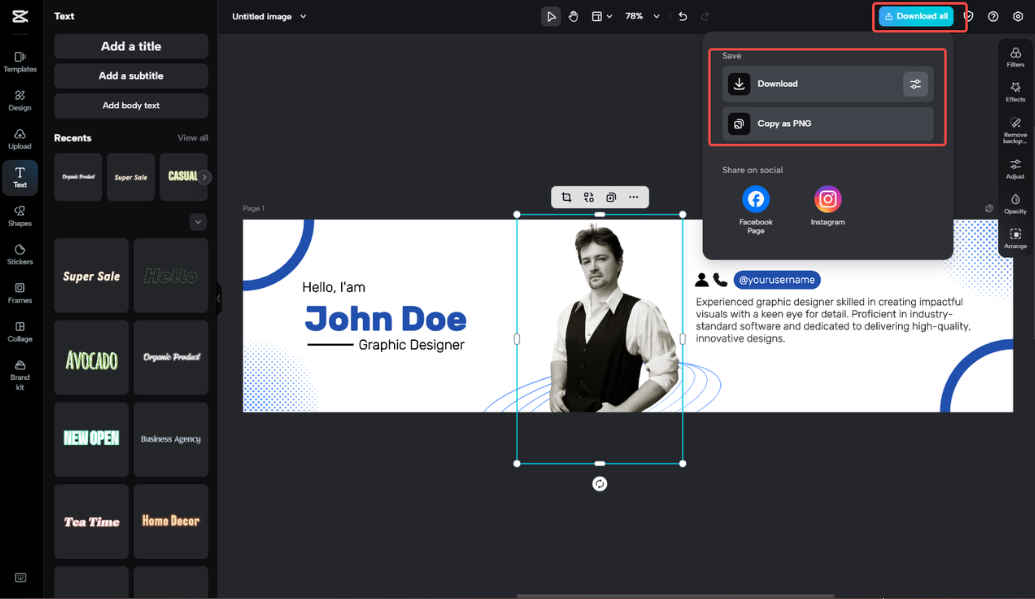1035x599 pixels.
Task: Open the Arrange options
Action: click(1015, 238)
